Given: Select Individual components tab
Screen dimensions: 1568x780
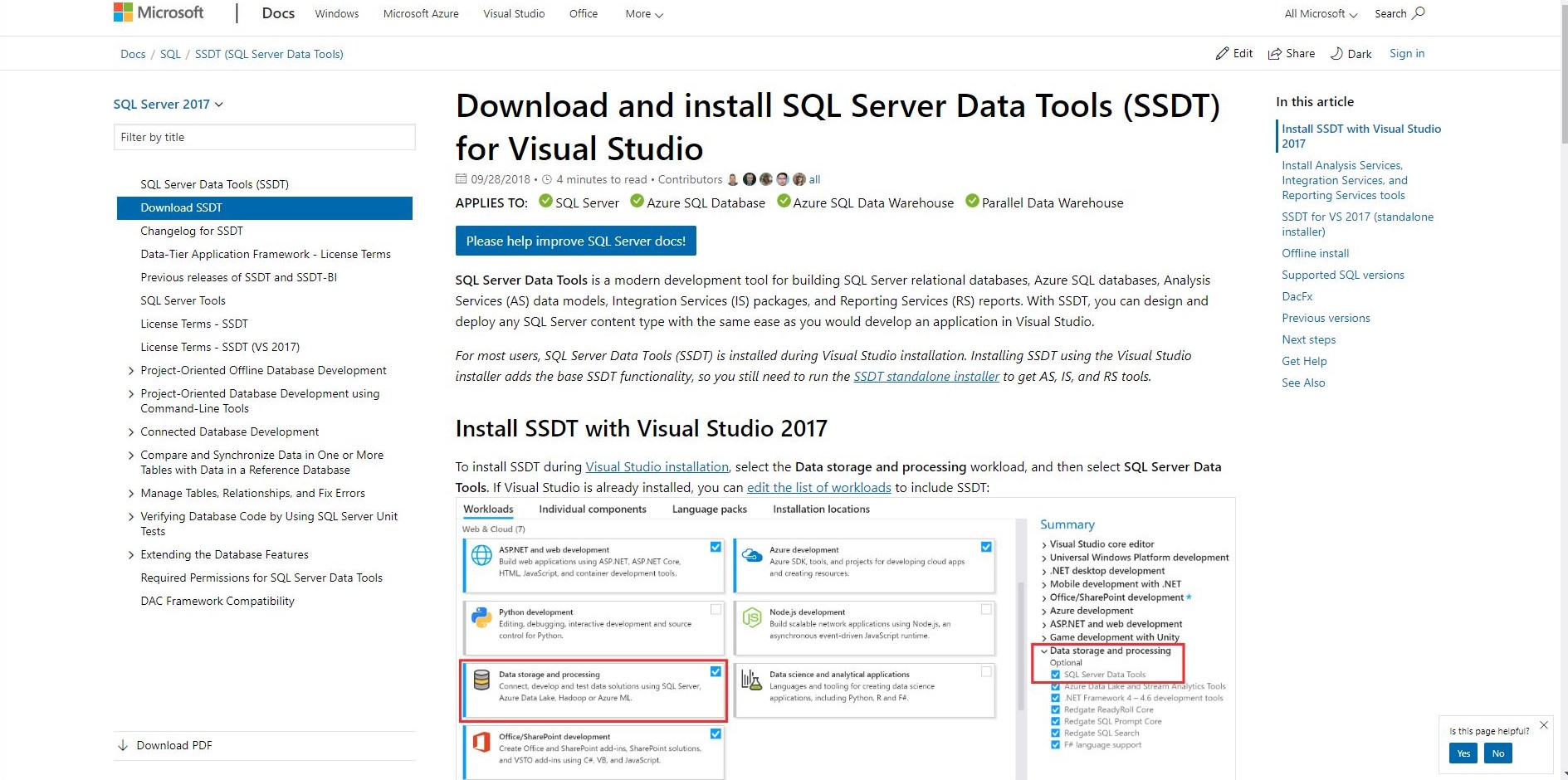Looking at the screenshot, I should 592,509.
